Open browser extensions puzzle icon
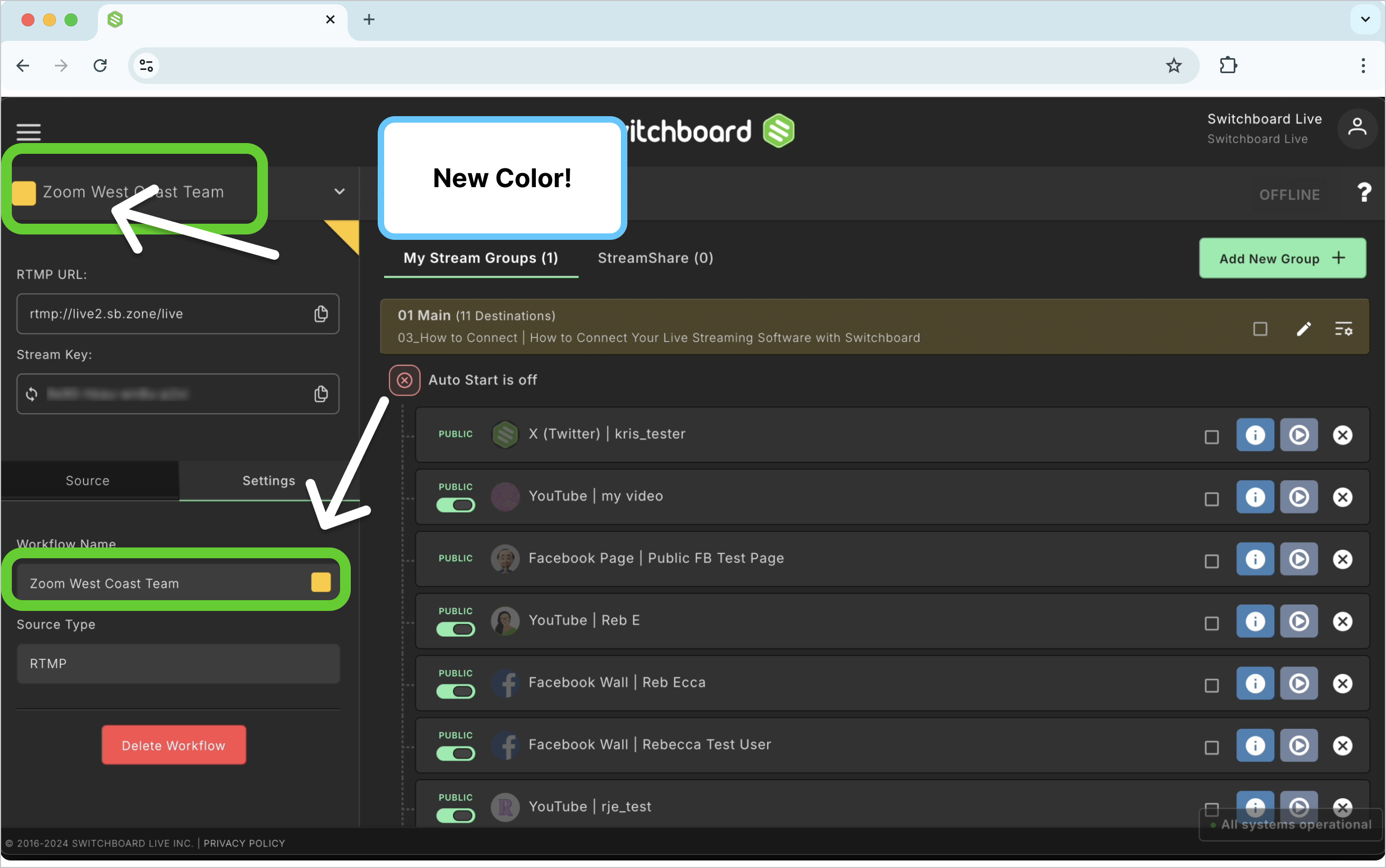 [x=1228, y=66]
